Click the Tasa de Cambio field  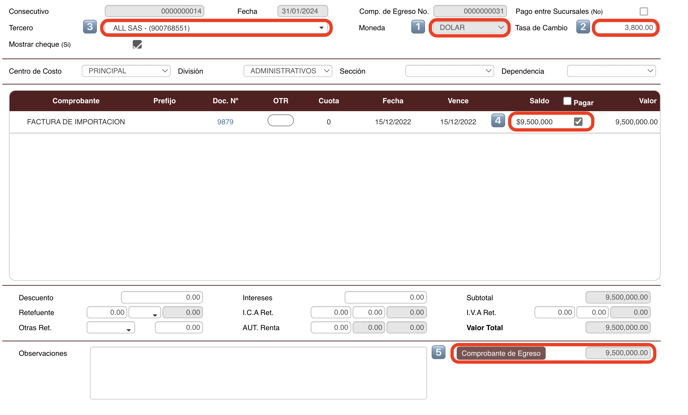click(x=626, y=28)
